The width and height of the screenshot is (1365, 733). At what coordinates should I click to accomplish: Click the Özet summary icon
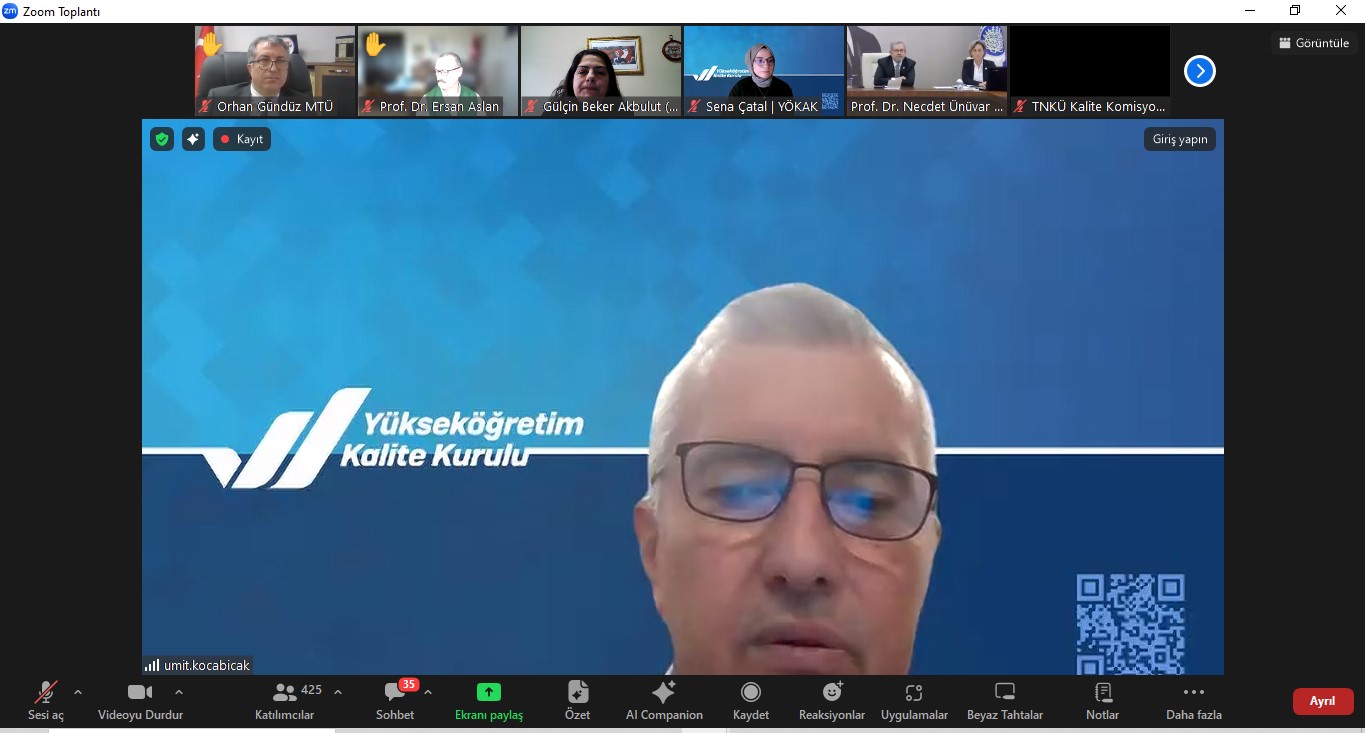[577, 693]
